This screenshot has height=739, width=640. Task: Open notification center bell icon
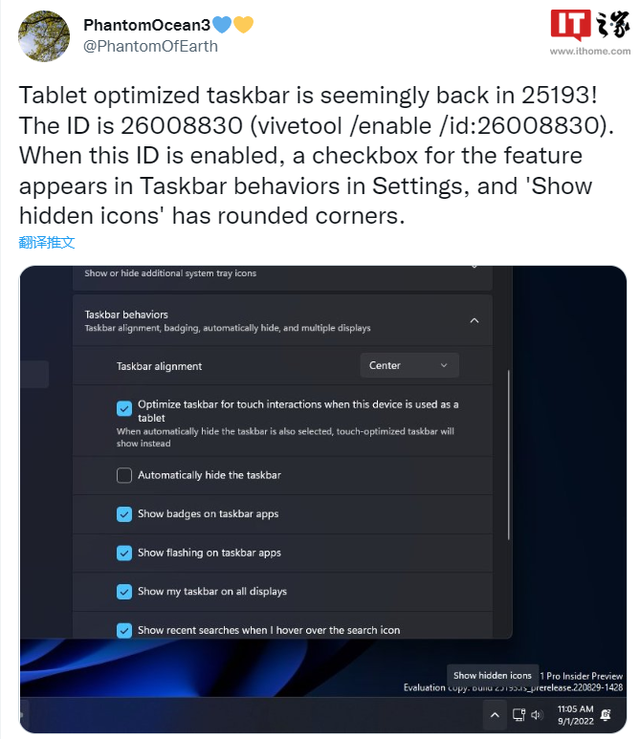coord(606,715)
